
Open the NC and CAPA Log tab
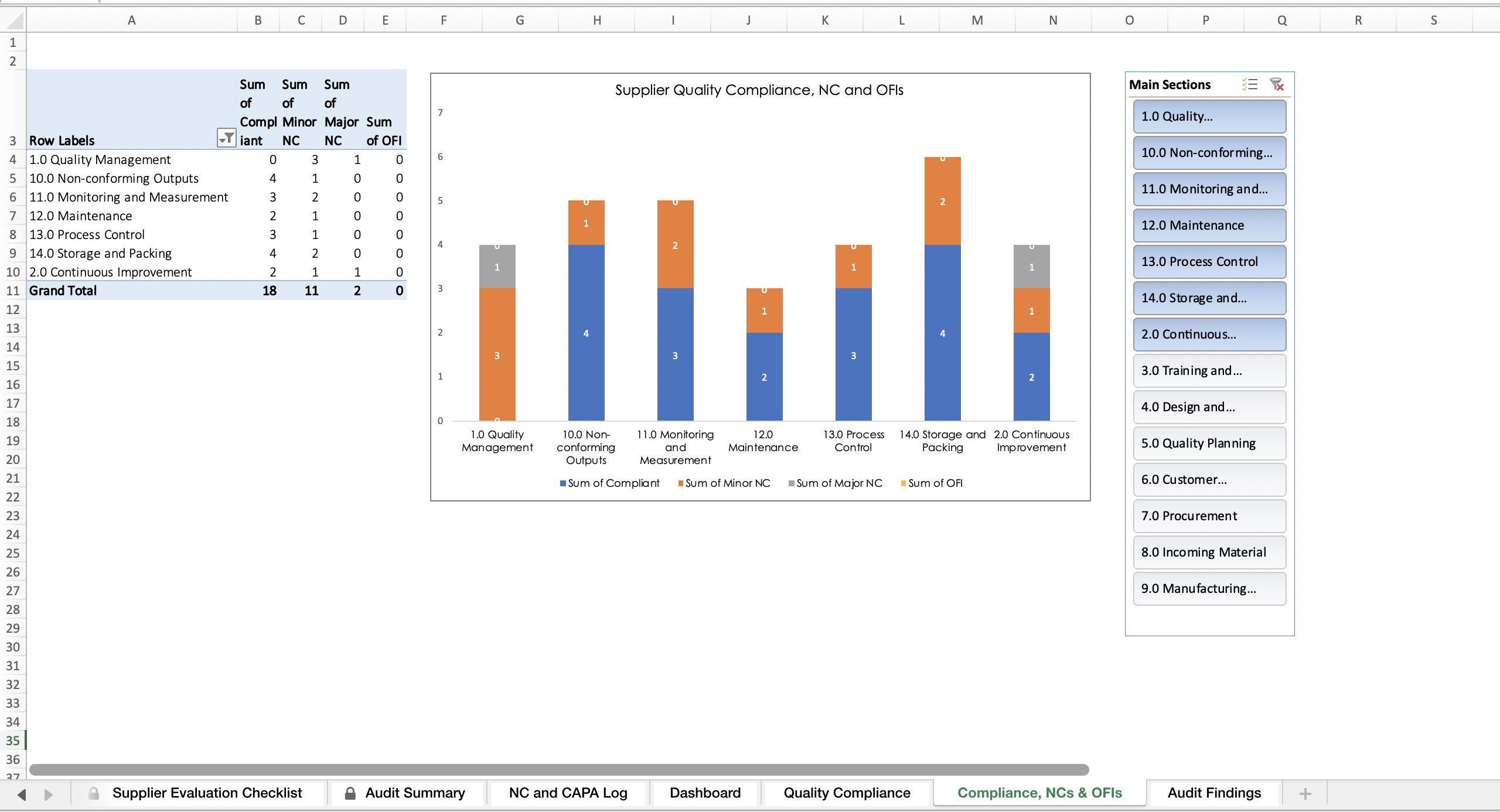(568, 793)
